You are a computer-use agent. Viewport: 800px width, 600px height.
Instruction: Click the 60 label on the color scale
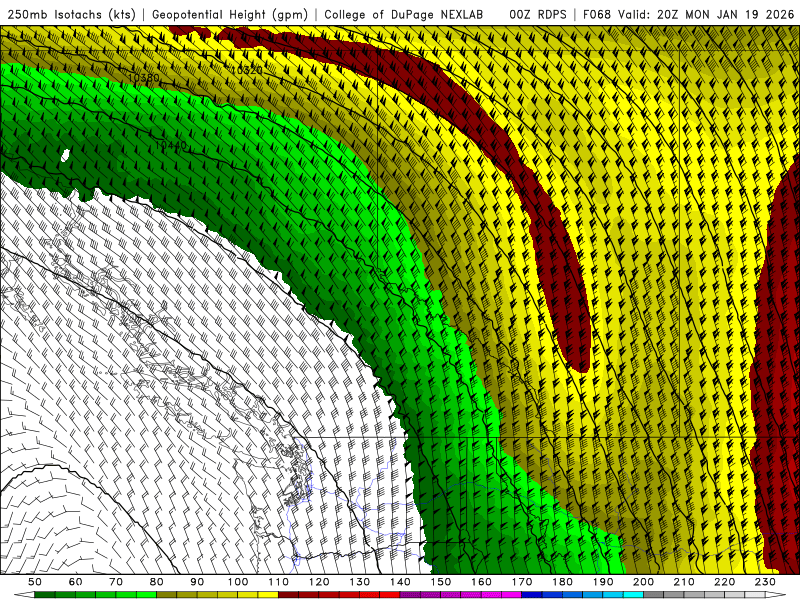[x=75, y=582]
